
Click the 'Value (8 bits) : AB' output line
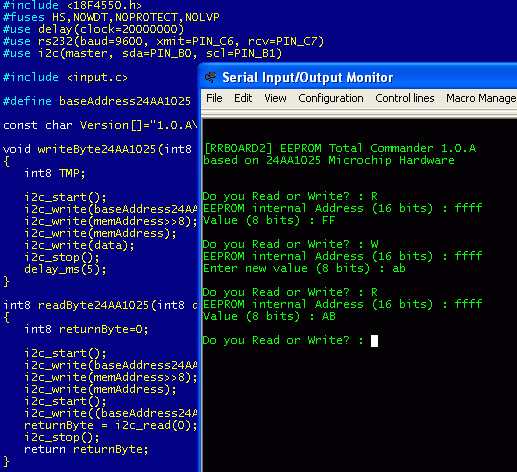[269, 316]
